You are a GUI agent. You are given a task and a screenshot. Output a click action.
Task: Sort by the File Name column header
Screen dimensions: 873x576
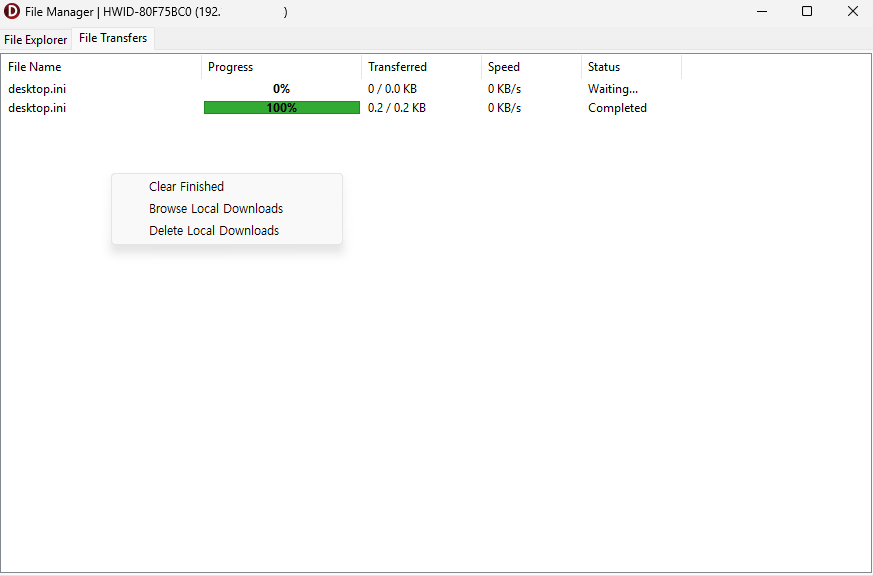tap(101, 67)
